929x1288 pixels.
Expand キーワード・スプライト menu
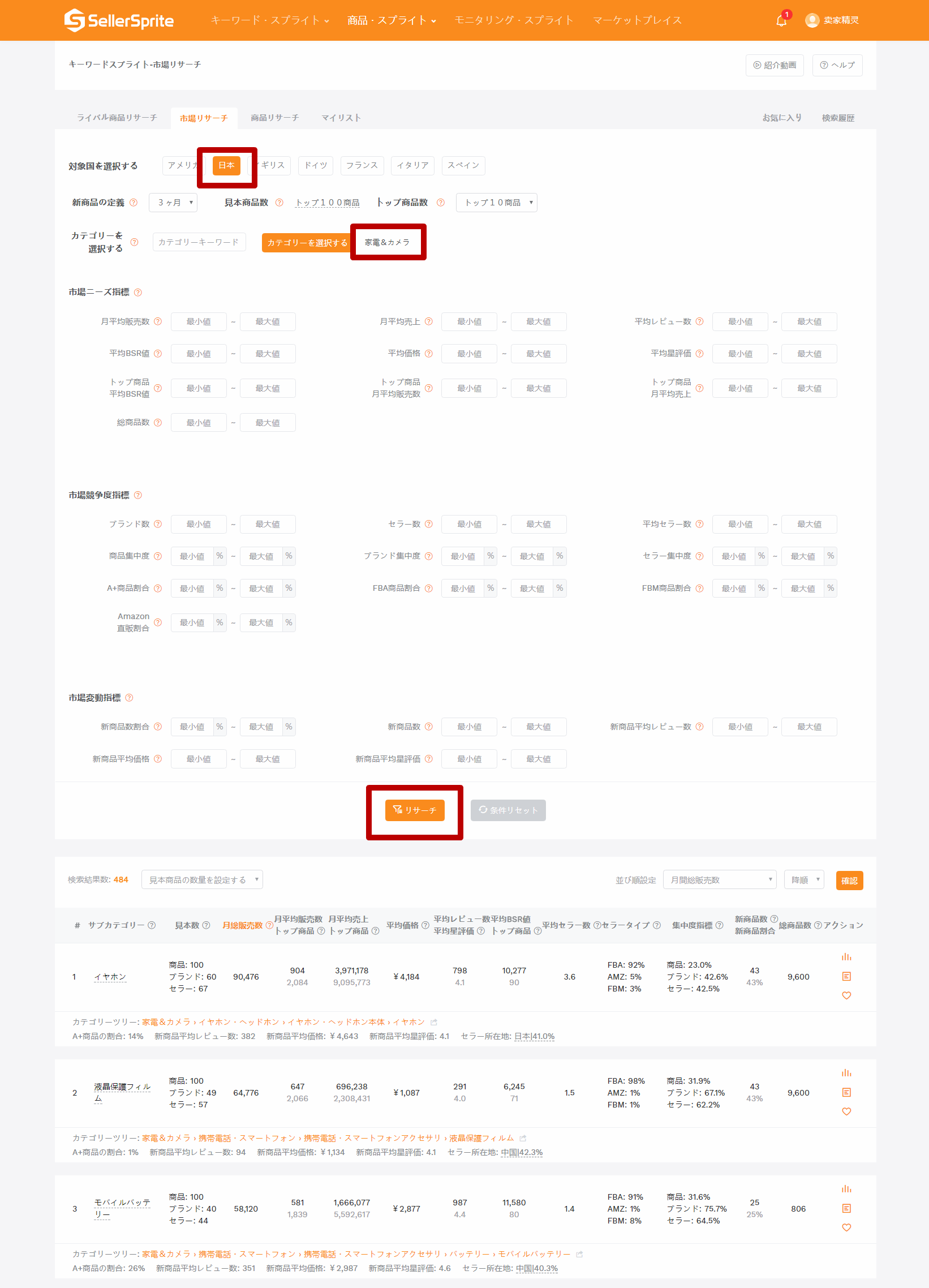tap(270, 20)
